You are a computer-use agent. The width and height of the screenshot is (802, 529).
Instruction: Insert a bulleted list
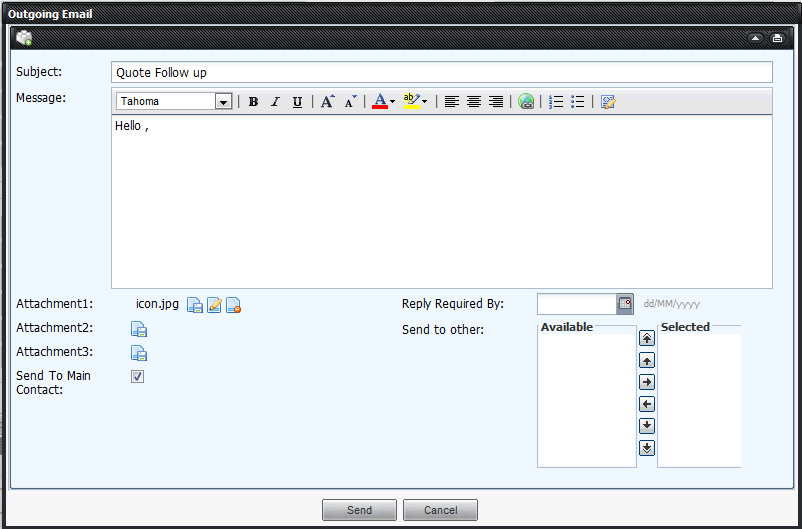pos(578,102)
